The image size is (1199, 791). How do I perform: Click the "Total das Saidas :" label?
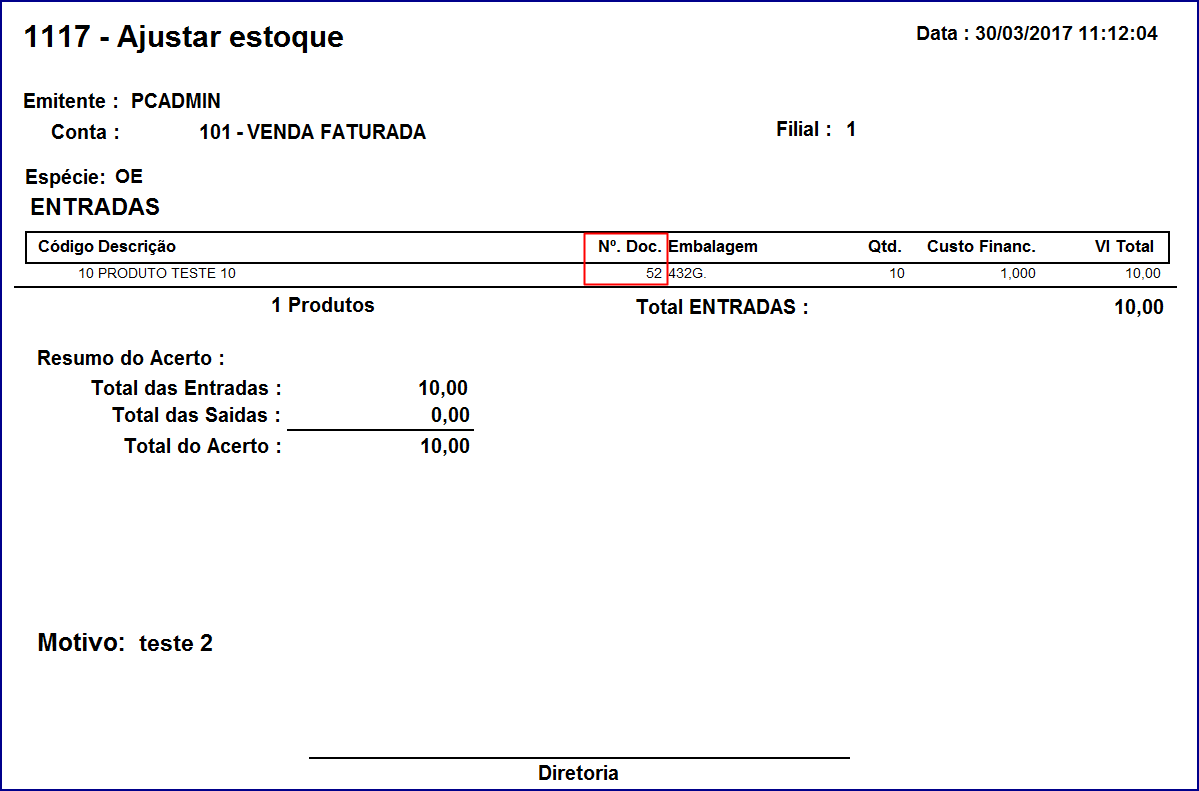(x=197, y=415)
